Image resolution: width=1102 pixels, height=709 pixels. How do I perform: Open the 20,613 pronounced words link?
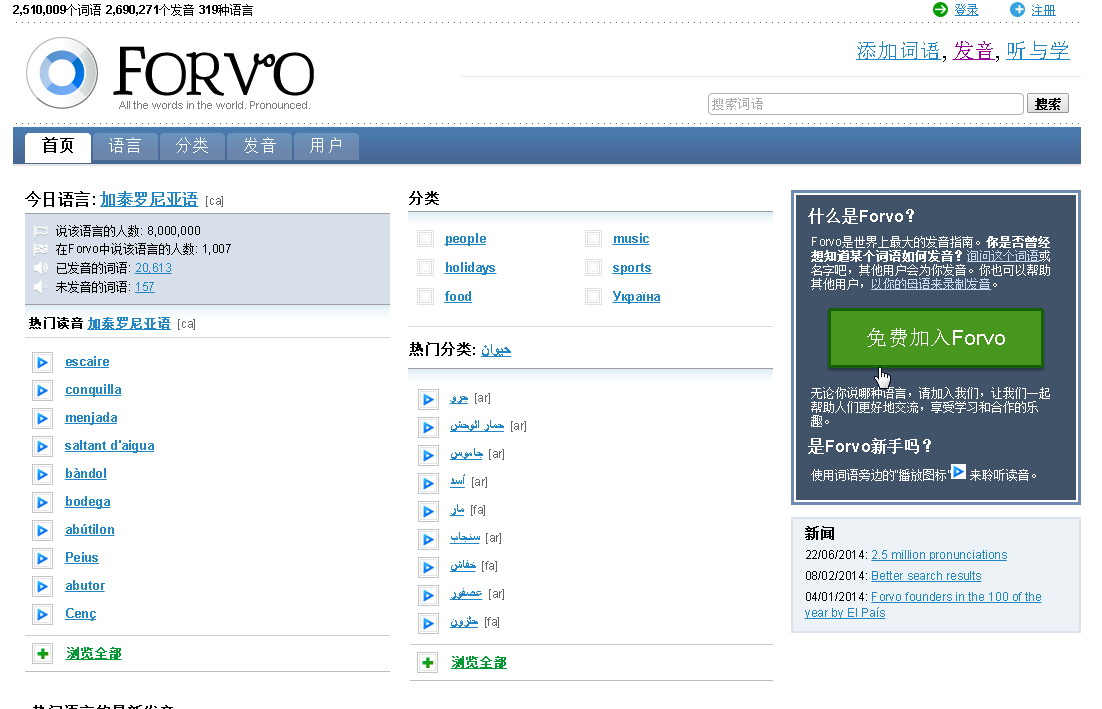point(153,268)
